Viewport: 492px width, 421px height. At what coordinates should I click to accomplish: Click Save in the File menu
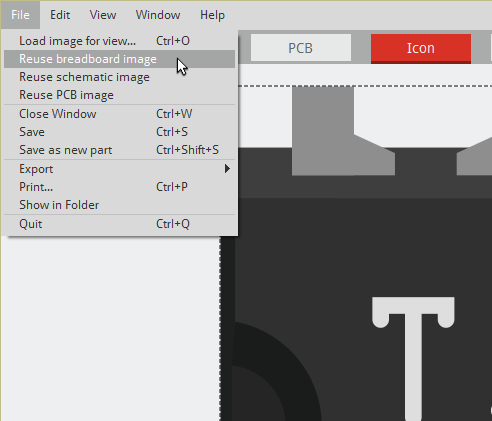click(x=119, y=132)
